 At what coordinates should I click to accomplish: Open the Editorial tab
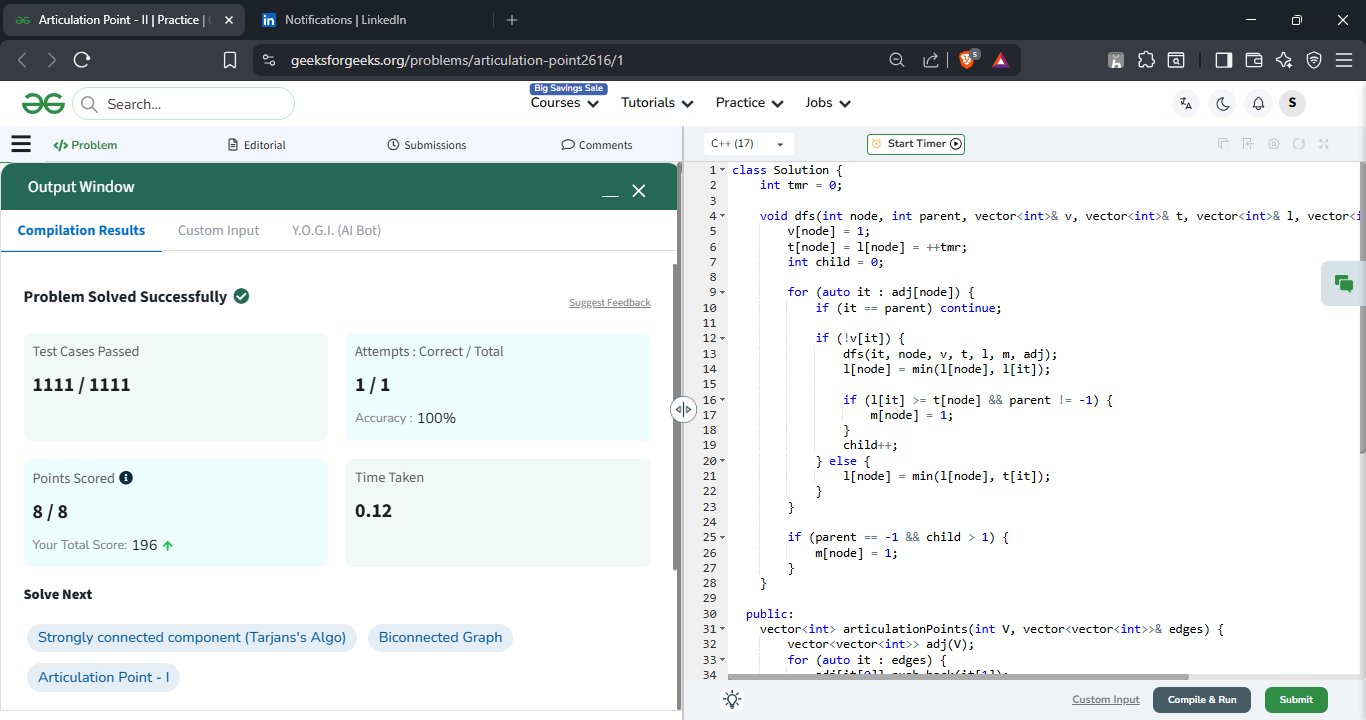point(257,145)
